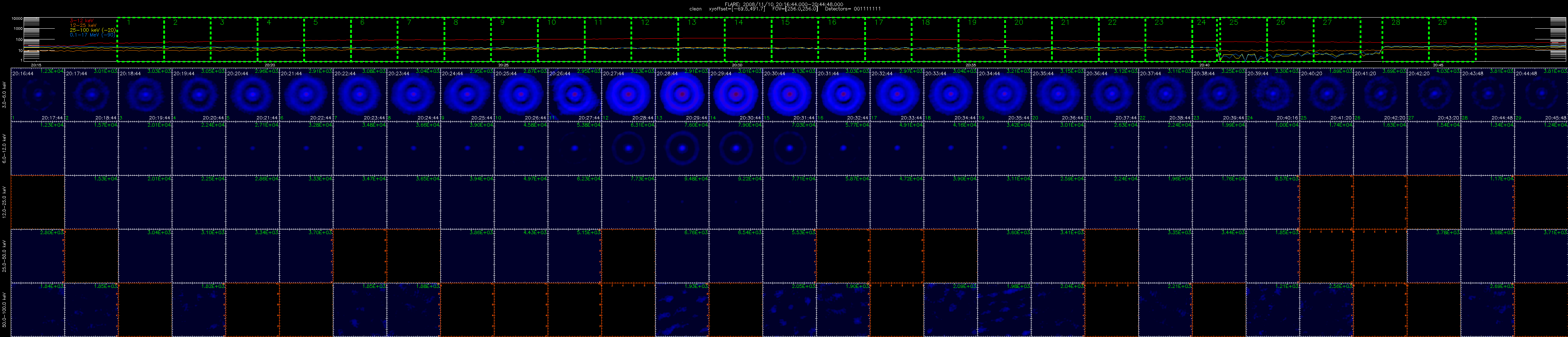This screenshot has height=337, width=1568.
Task: Open the 6.0-12.0 keV image labeled 7.60E+04
Action: [682, 148]
